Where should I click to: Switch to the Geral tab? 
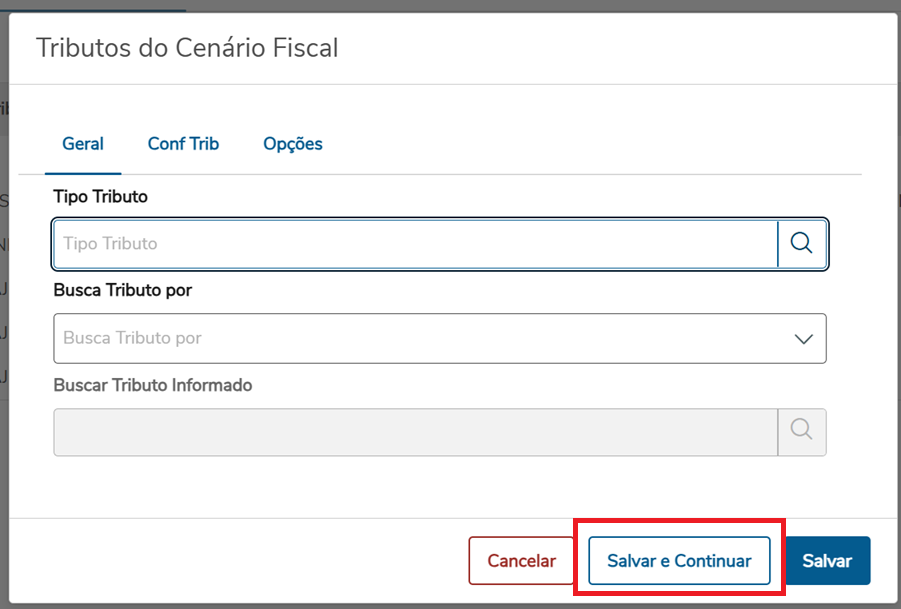tap(83, 144)
